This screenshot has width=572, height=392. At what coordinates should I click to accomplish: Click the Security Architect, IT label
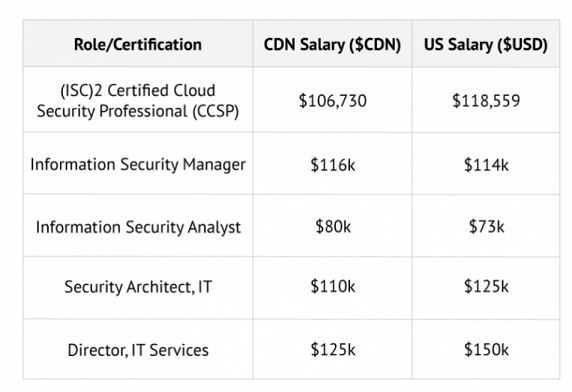[x=138, y=287]
